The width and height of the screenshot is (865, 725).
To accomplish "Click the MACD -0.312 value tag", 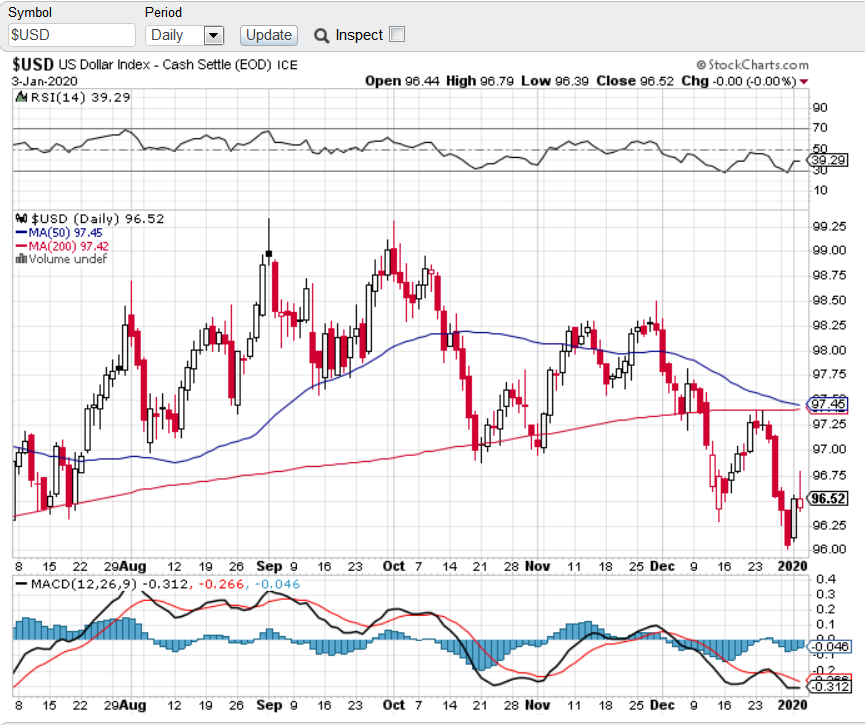I will pos(831,687).
